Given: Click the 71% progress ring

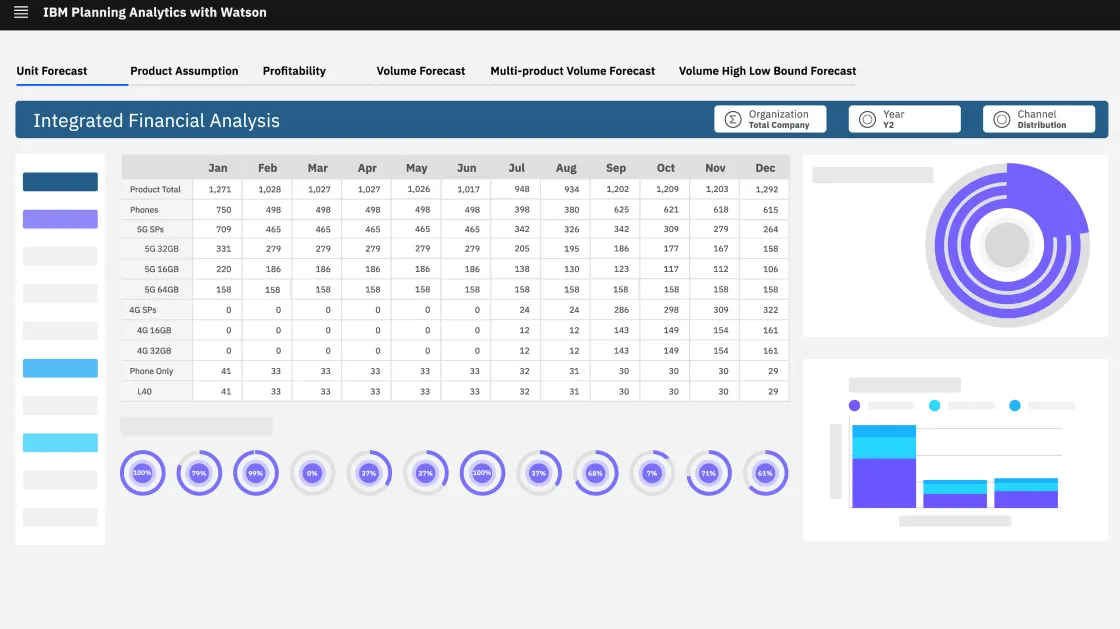Looking at the screenshot, I should 709,473.
